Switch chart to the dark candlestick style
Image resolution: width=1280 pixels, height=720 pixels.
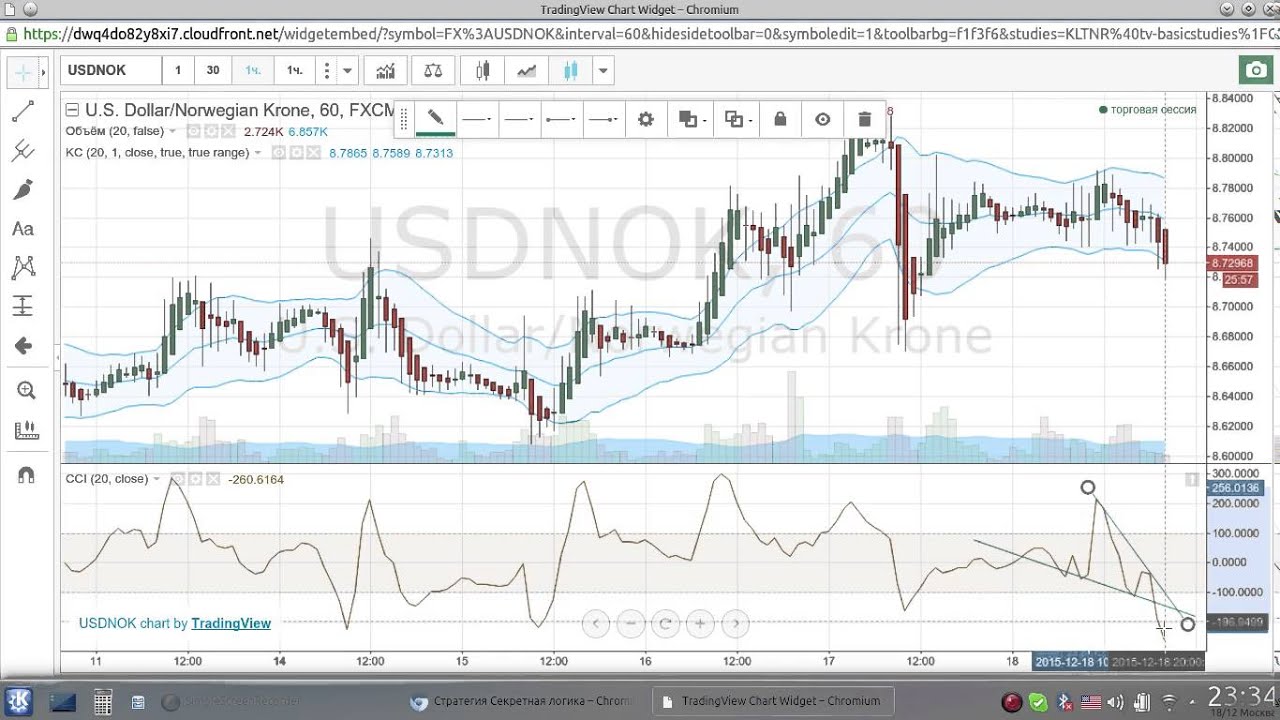(x=483, y=71)
